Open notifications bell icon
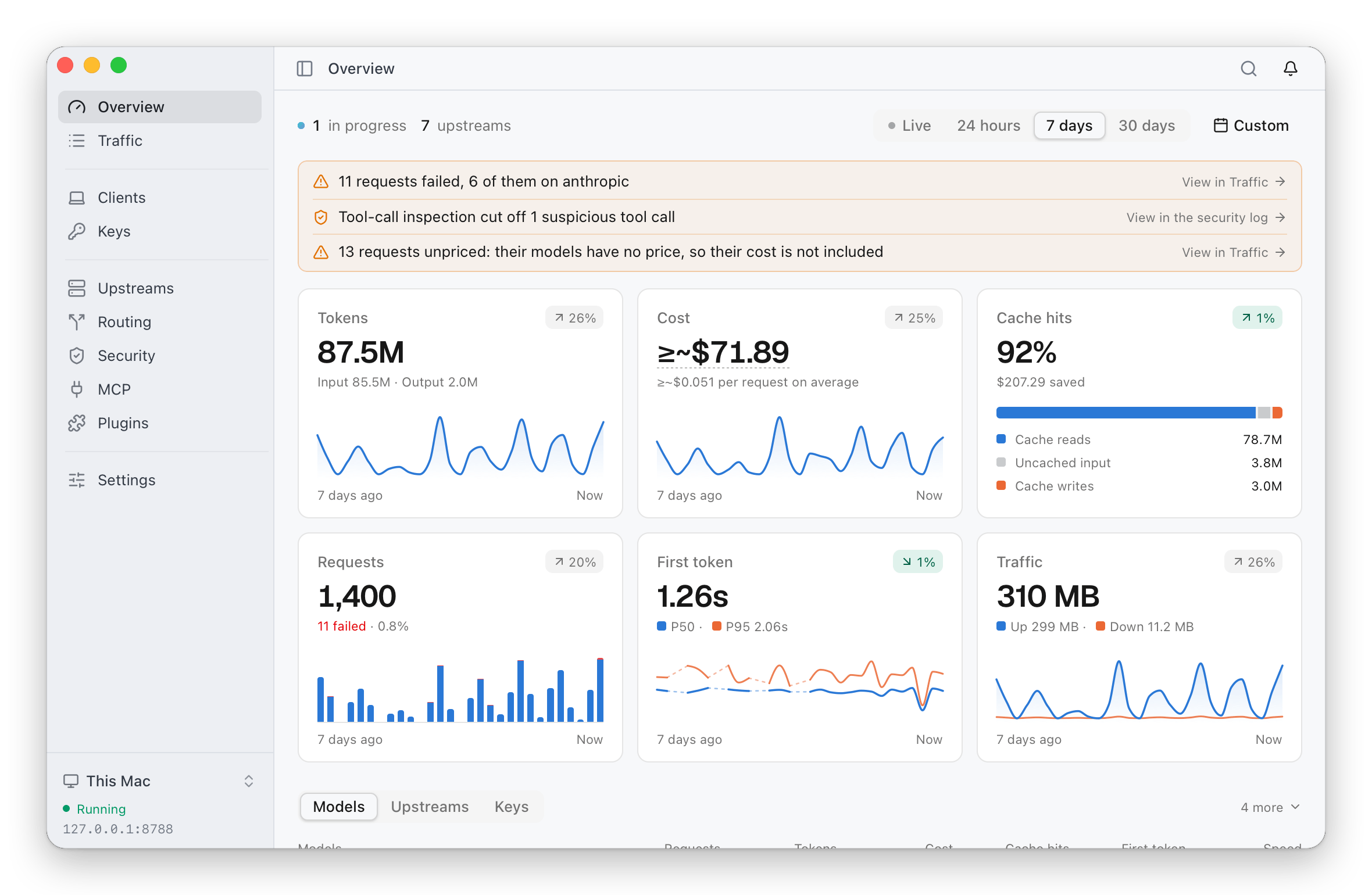The height and width of the screenshot is (895, 1372). [1291, 69]
